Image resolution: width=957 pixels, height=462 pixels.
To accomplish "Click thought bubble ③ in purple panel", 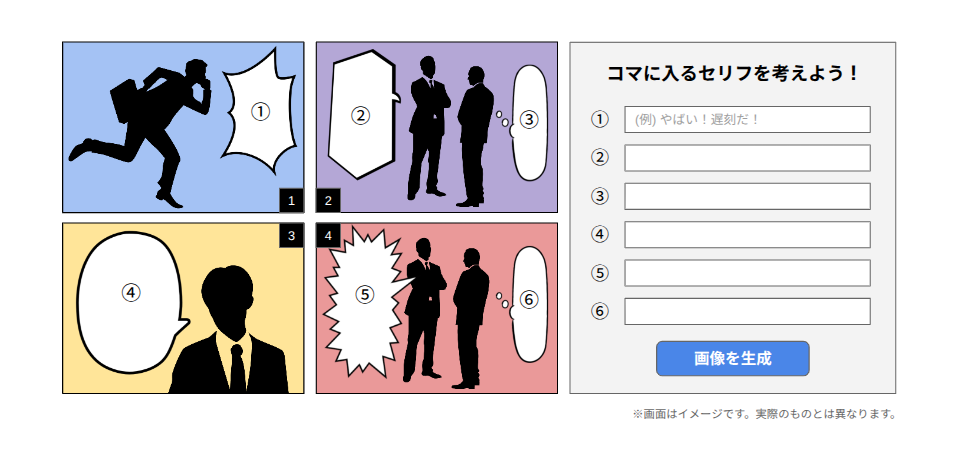I will pos(528,122).
